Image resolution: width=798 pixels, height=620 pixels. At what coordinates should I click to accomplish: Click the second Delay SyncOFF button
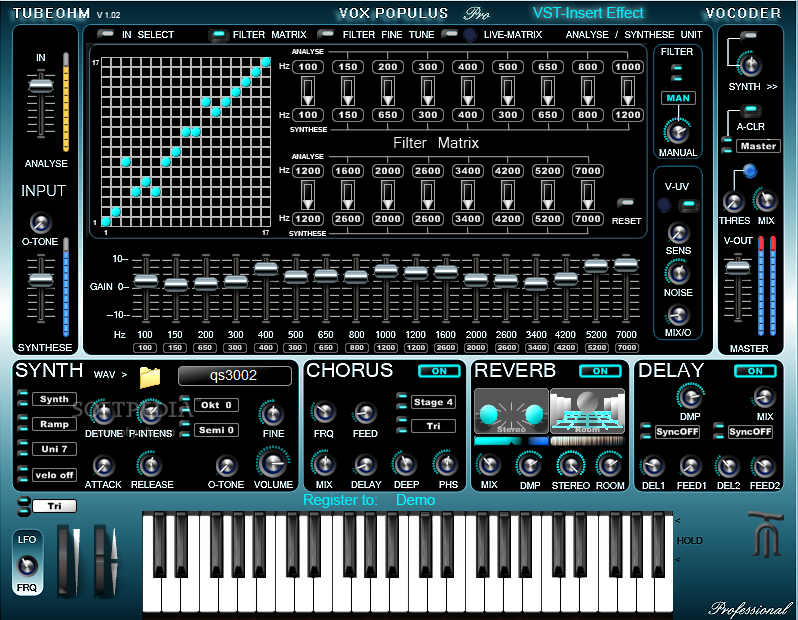750,432
